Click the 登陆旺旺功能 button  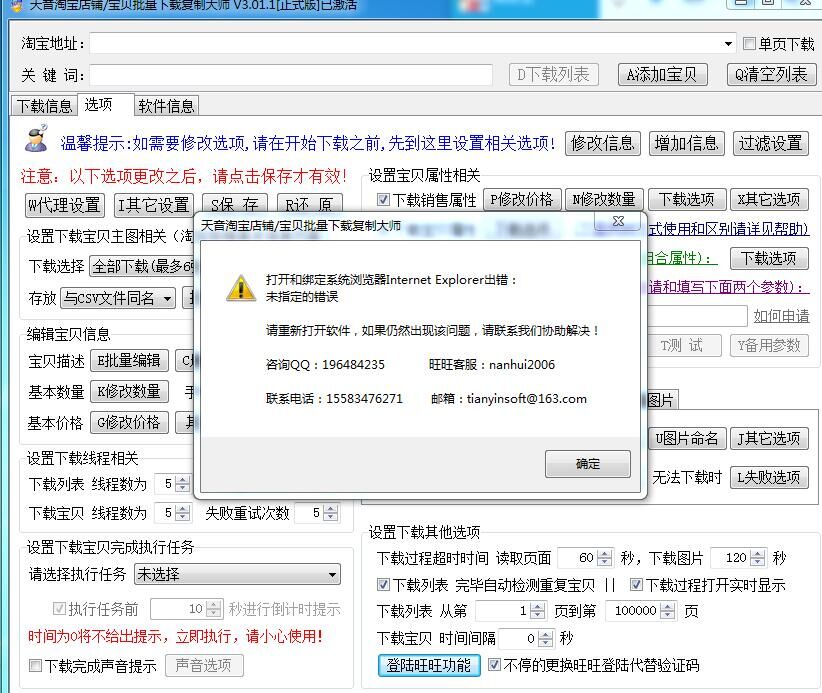click(429, 665)
